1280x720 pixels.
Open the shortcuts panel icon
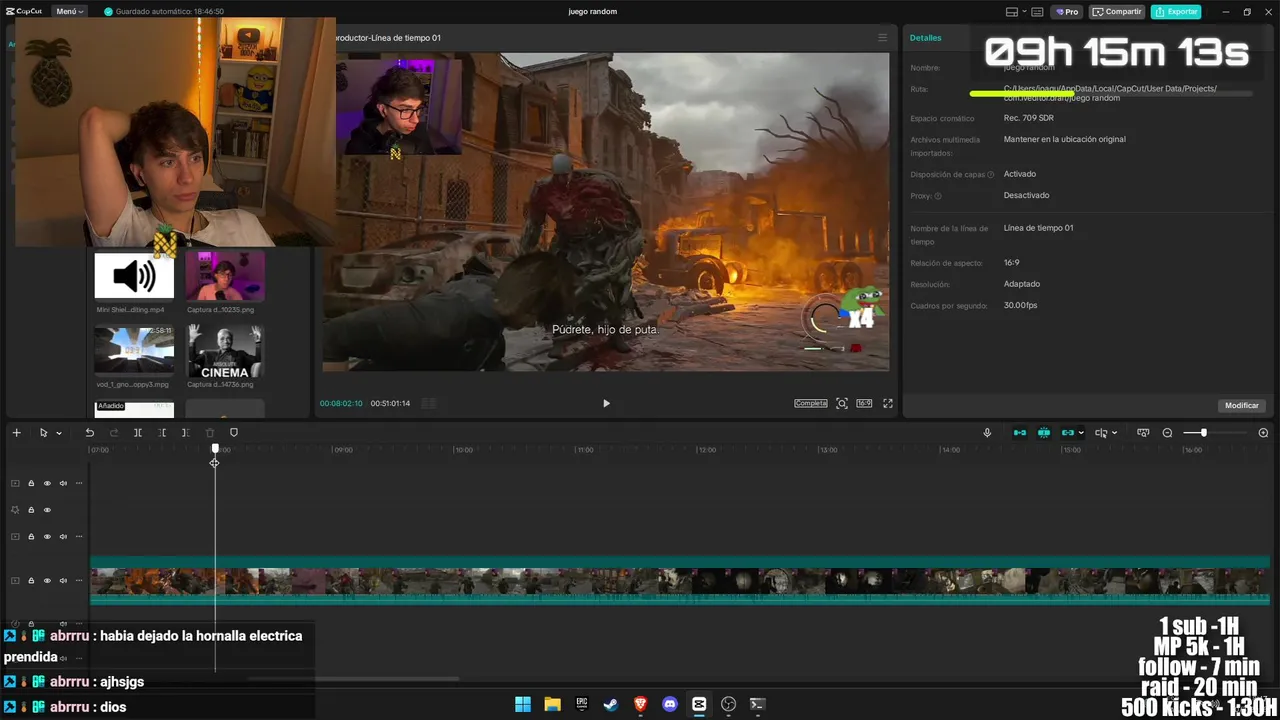(x=1038, y=12)
